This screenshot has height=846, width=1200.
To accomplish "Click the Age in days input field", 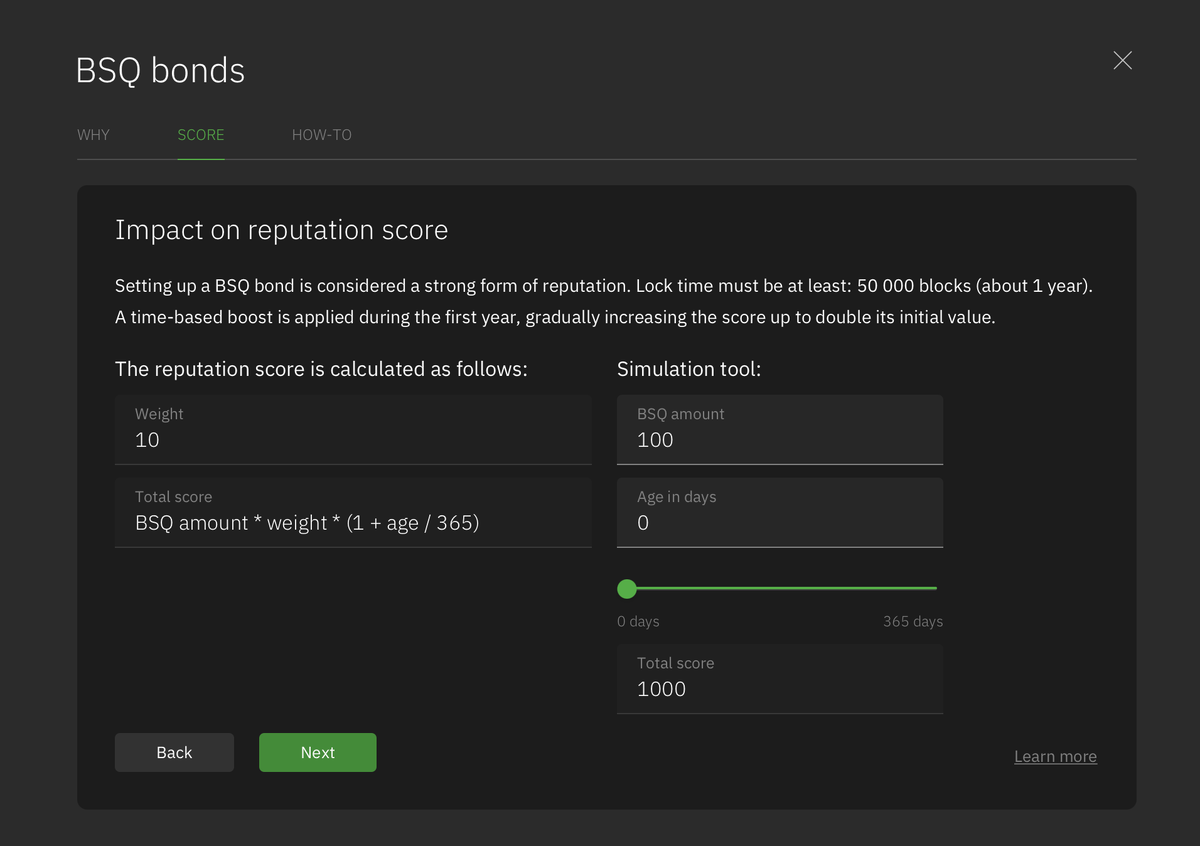I will click(x=779, y=523).
